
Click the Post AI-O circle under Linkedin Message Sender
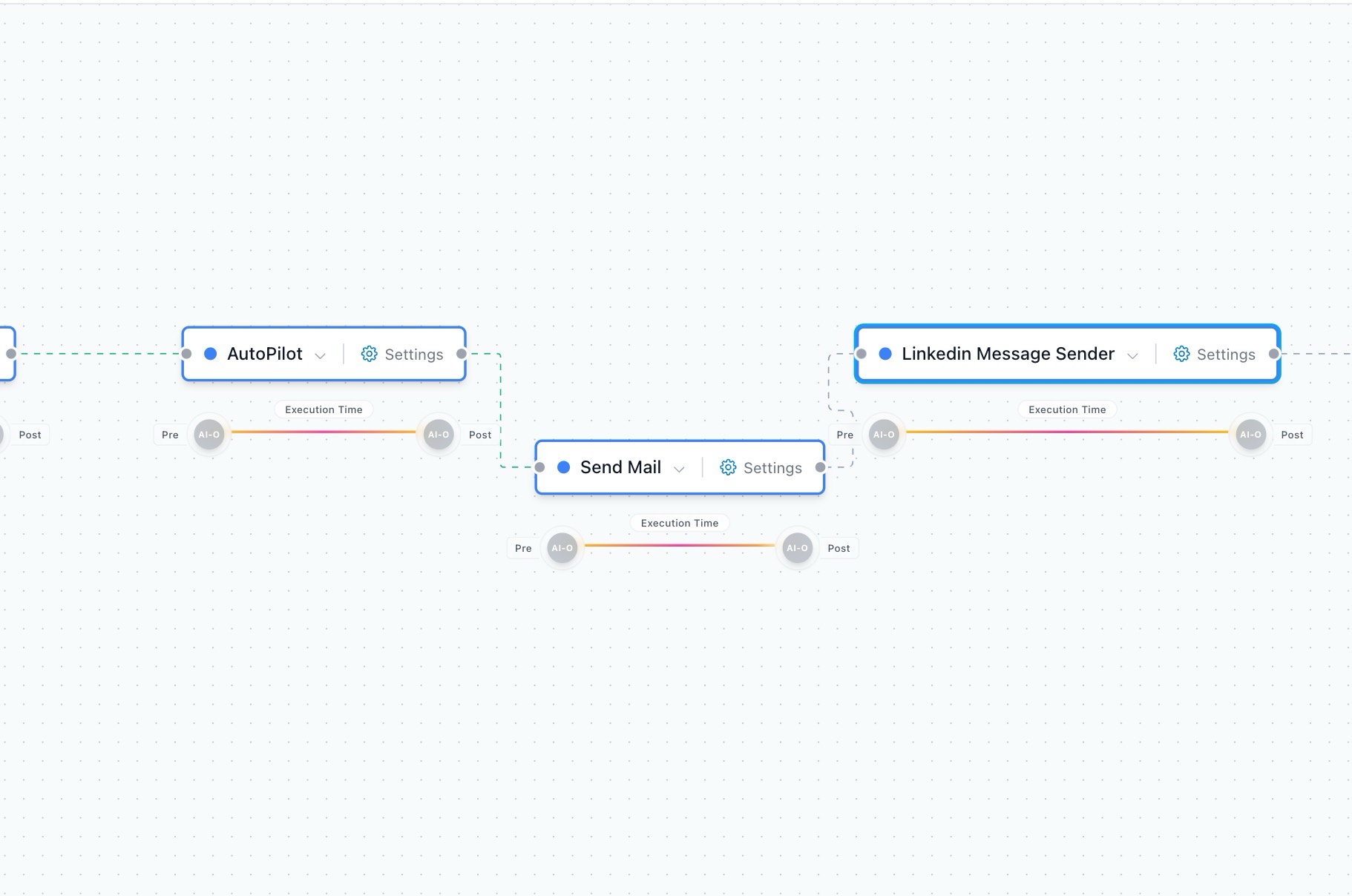click(1250, 435)
